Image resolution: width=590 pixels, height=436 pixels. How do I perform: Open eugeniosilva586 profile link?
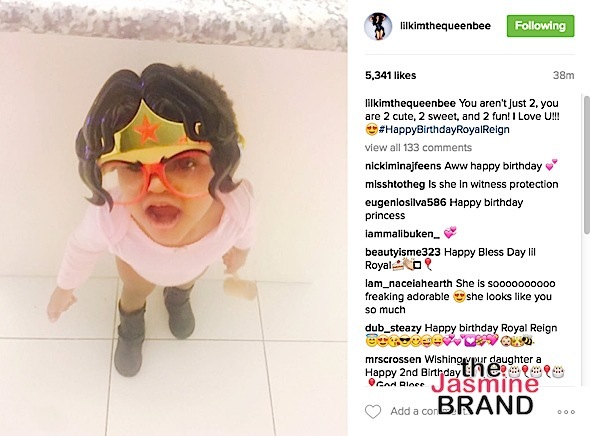(x=406, y=202)
